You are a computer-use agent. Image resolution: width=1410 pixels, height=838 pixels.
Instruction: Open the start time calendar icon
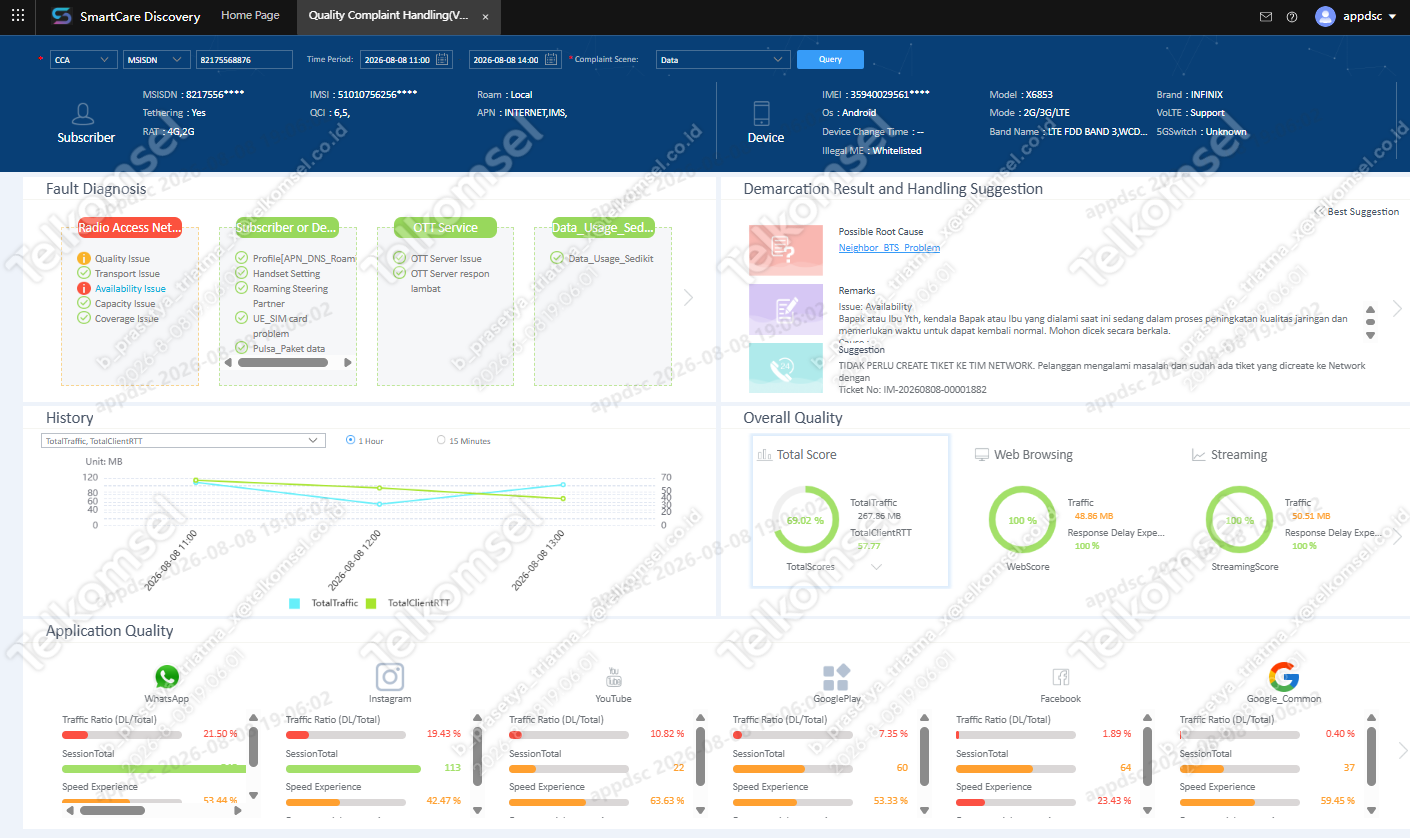click(443, 60)
